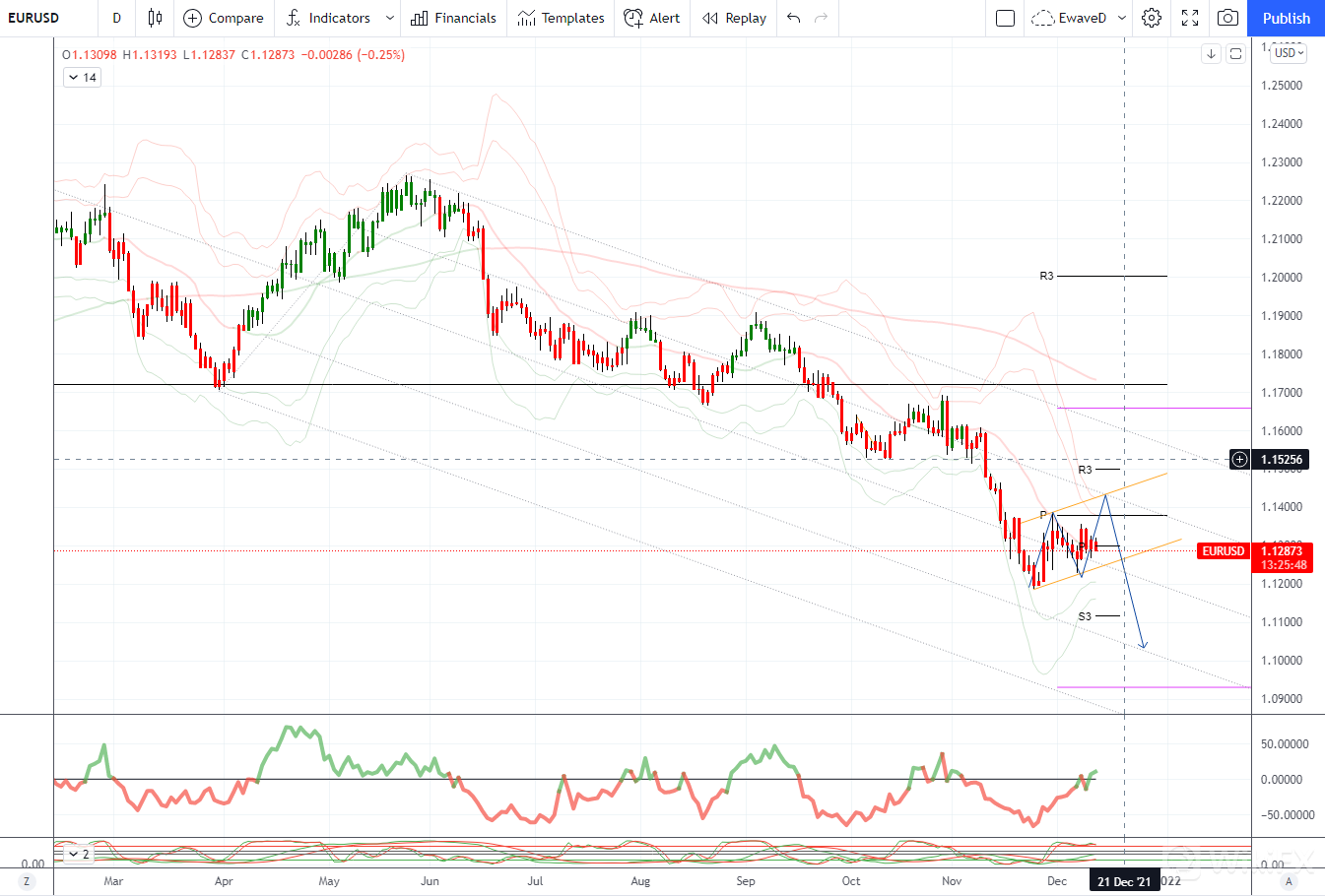This screenshot has height=896, width=1325.
Task: Click the move pane down arrow
Action: pyautogui.click(x=1212, y=54)
